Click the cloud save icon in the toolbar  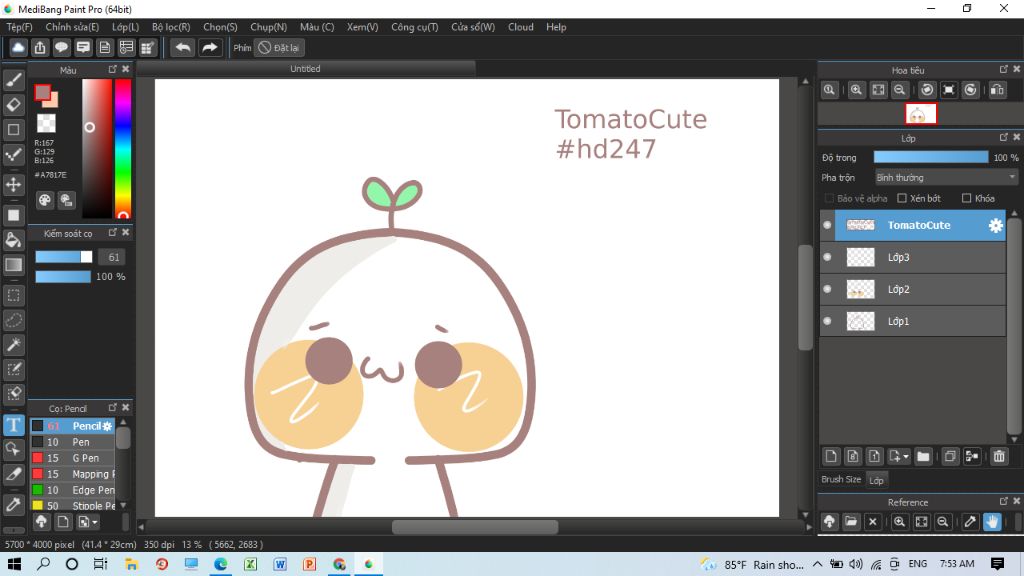[18, 48]
